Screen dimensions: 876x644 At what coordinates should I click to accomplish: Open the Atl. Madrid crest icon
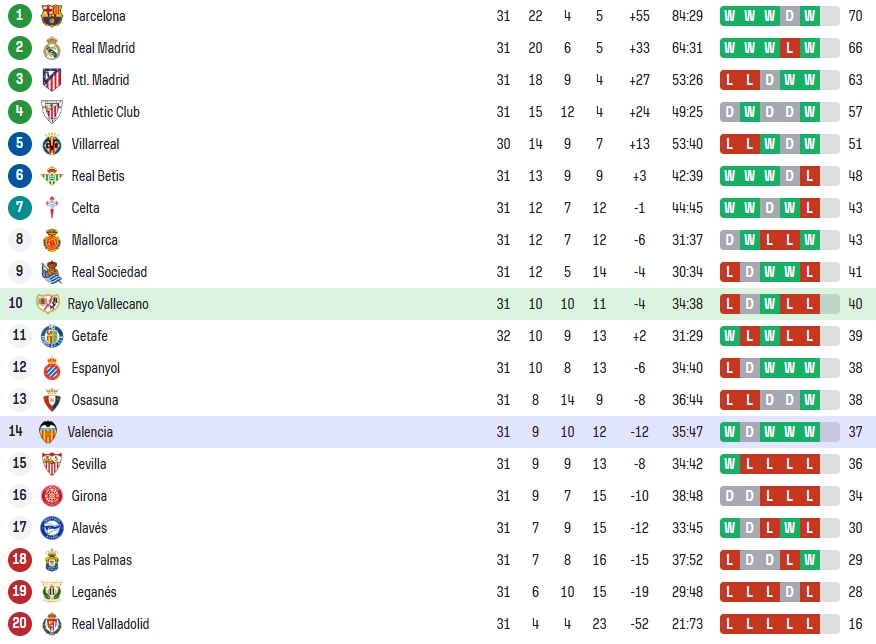(x=52, y=80)
